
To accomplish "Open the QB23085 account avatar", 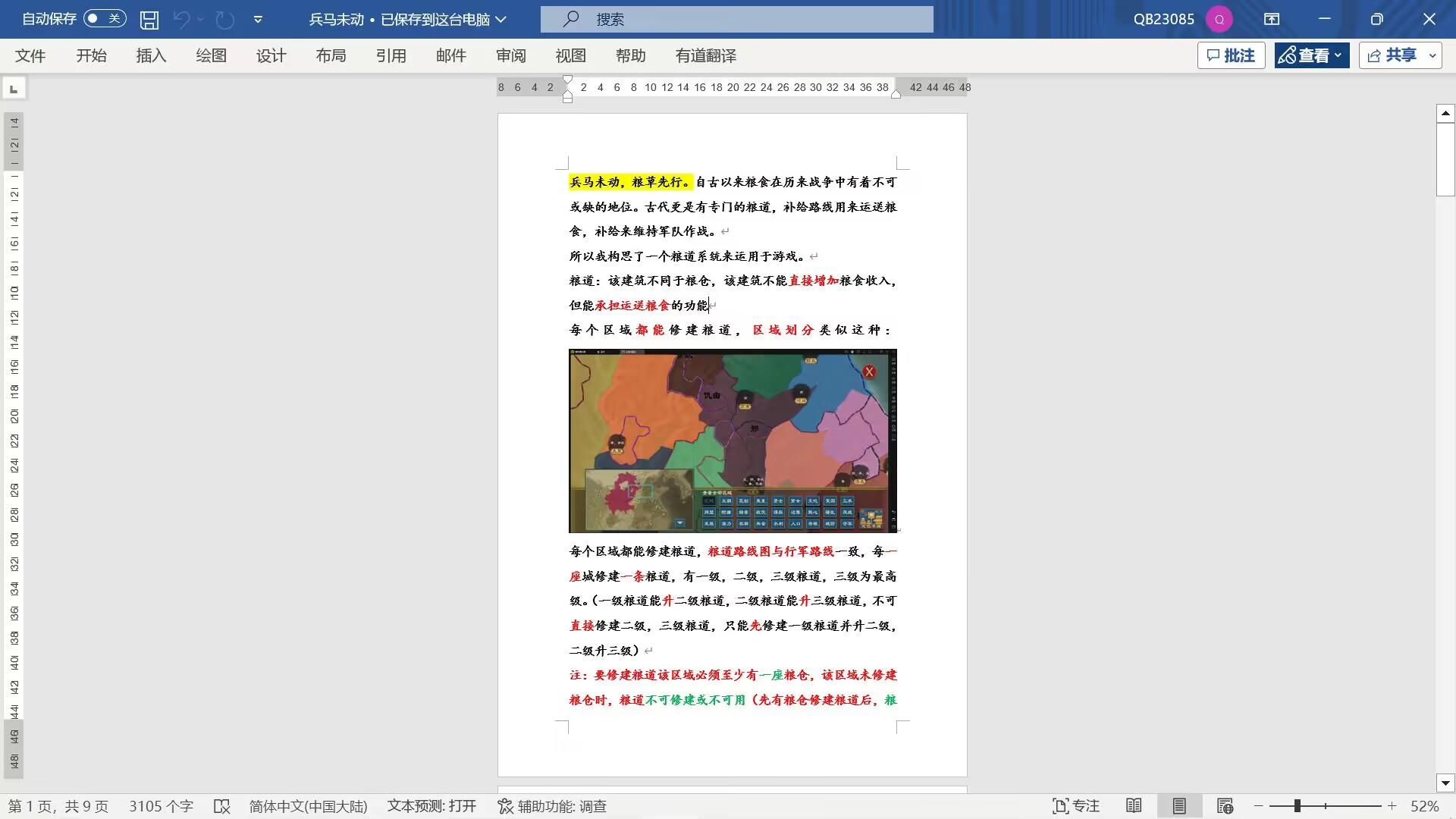I will tap(1219, 20).
